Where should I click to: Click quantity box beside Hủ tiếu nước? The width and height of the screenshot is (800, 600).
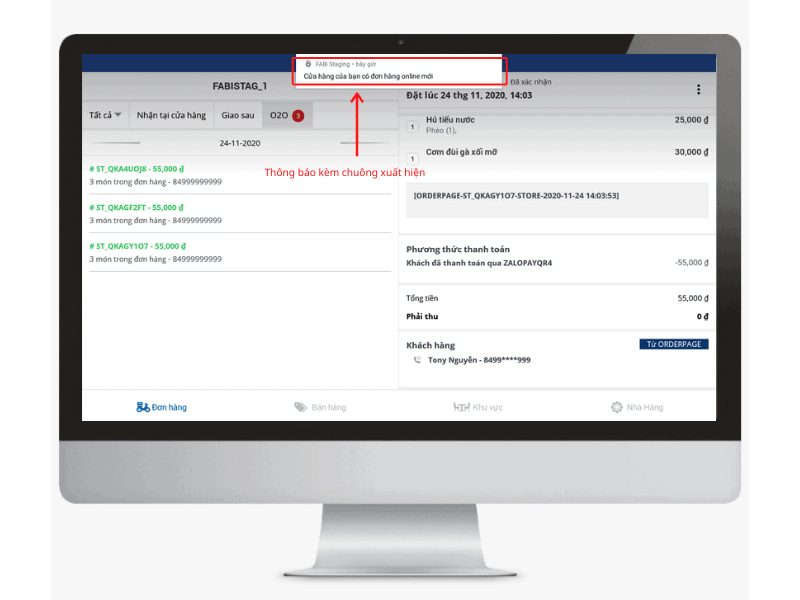(412, 126)
